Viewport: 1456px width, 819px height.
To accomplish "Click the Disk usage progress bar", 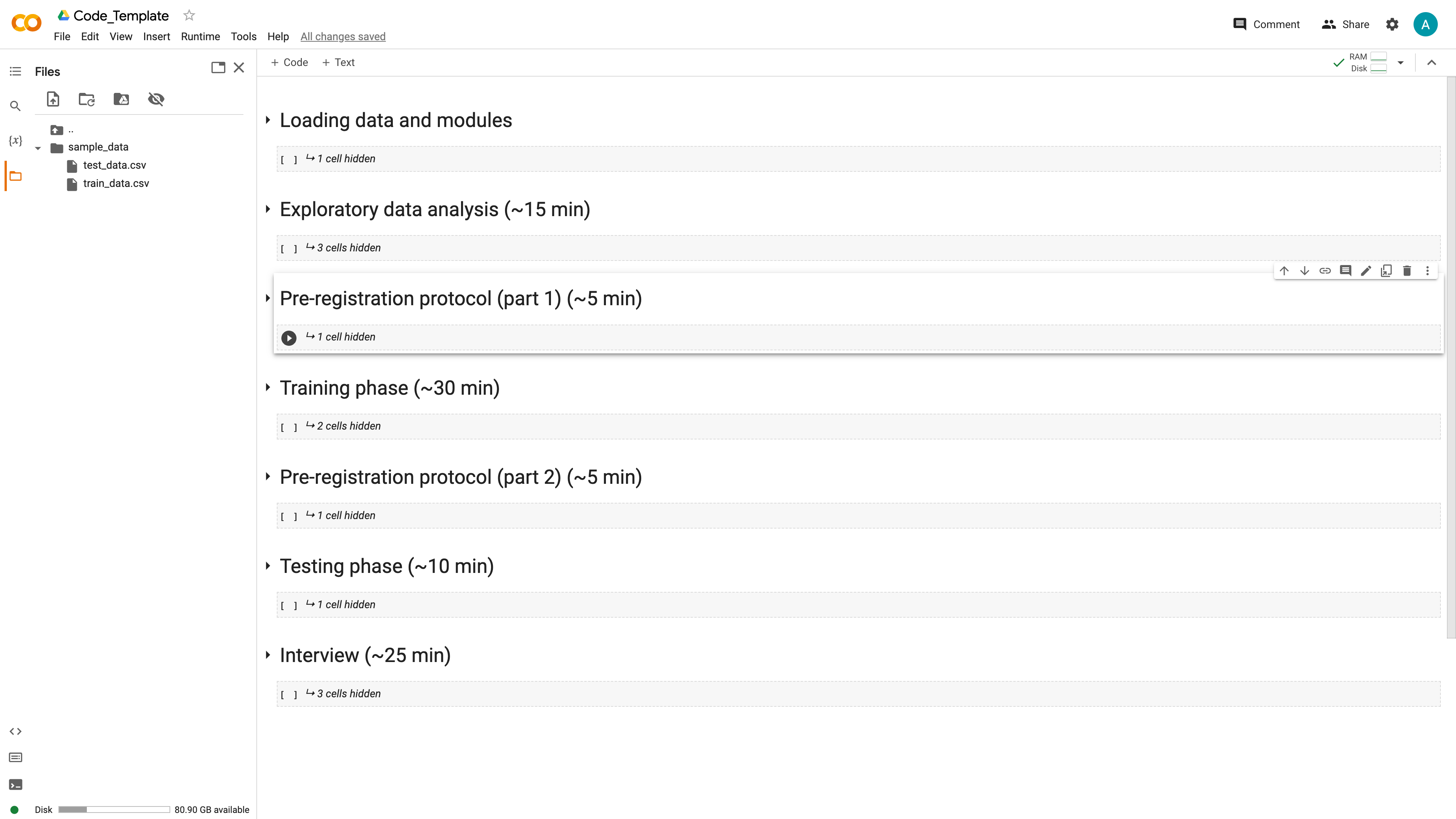I will tap(114, 810).
